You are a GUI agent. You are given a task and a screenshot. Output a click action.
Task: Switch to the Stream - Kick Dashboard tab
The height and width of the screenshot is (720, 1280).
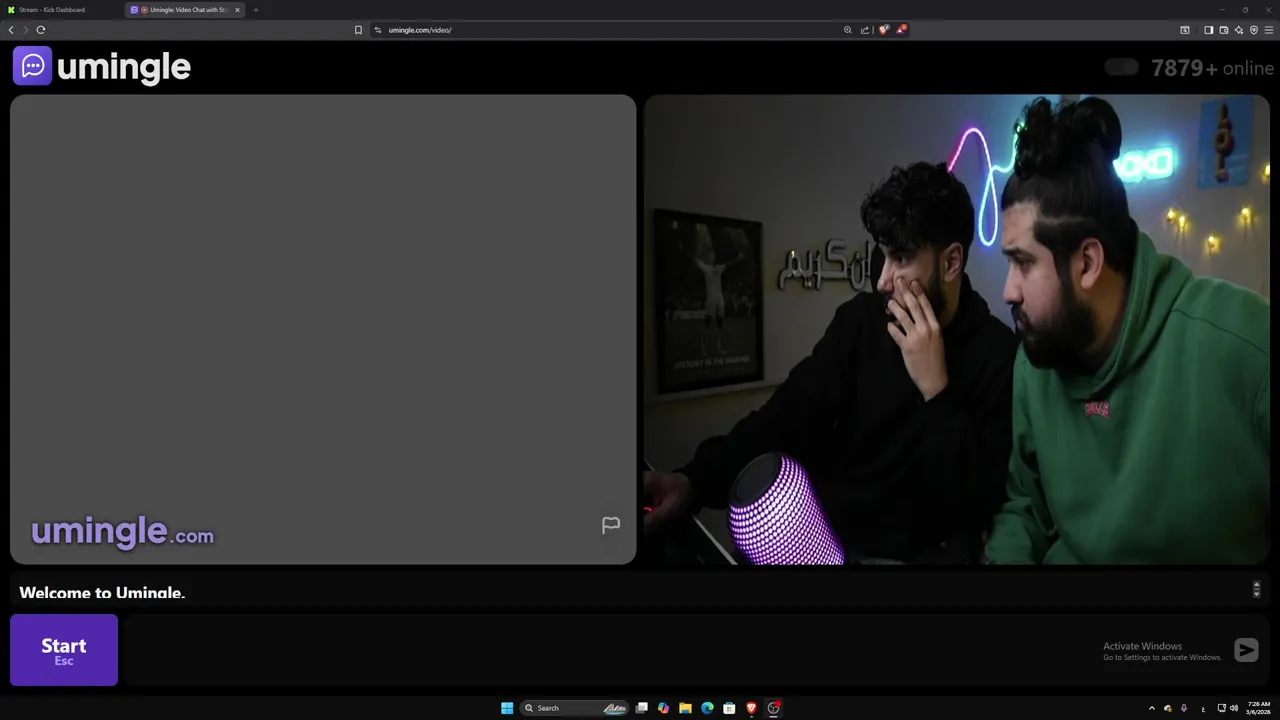(x=60, y=10)
